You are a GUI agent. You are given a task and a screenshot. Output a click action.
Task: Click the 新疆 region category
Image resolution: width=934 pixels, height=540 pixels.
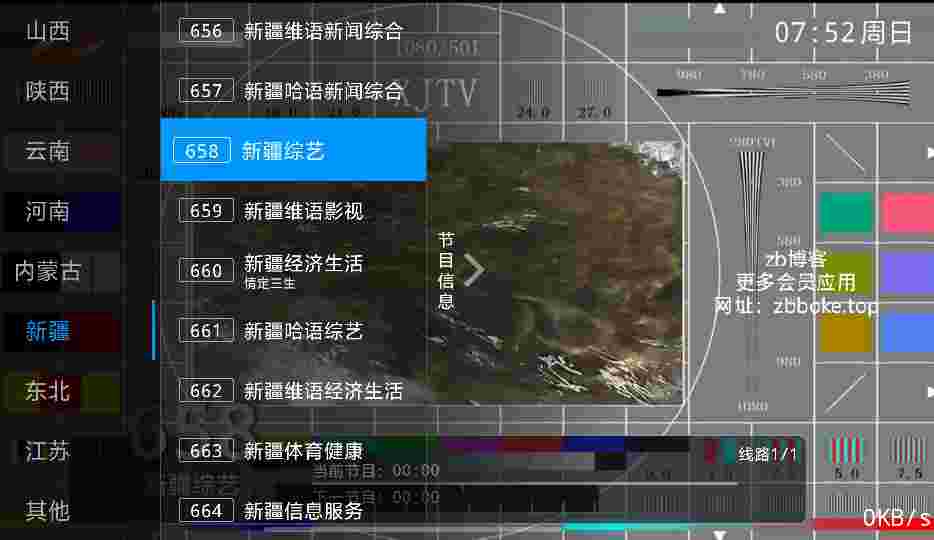coord(48,331)
